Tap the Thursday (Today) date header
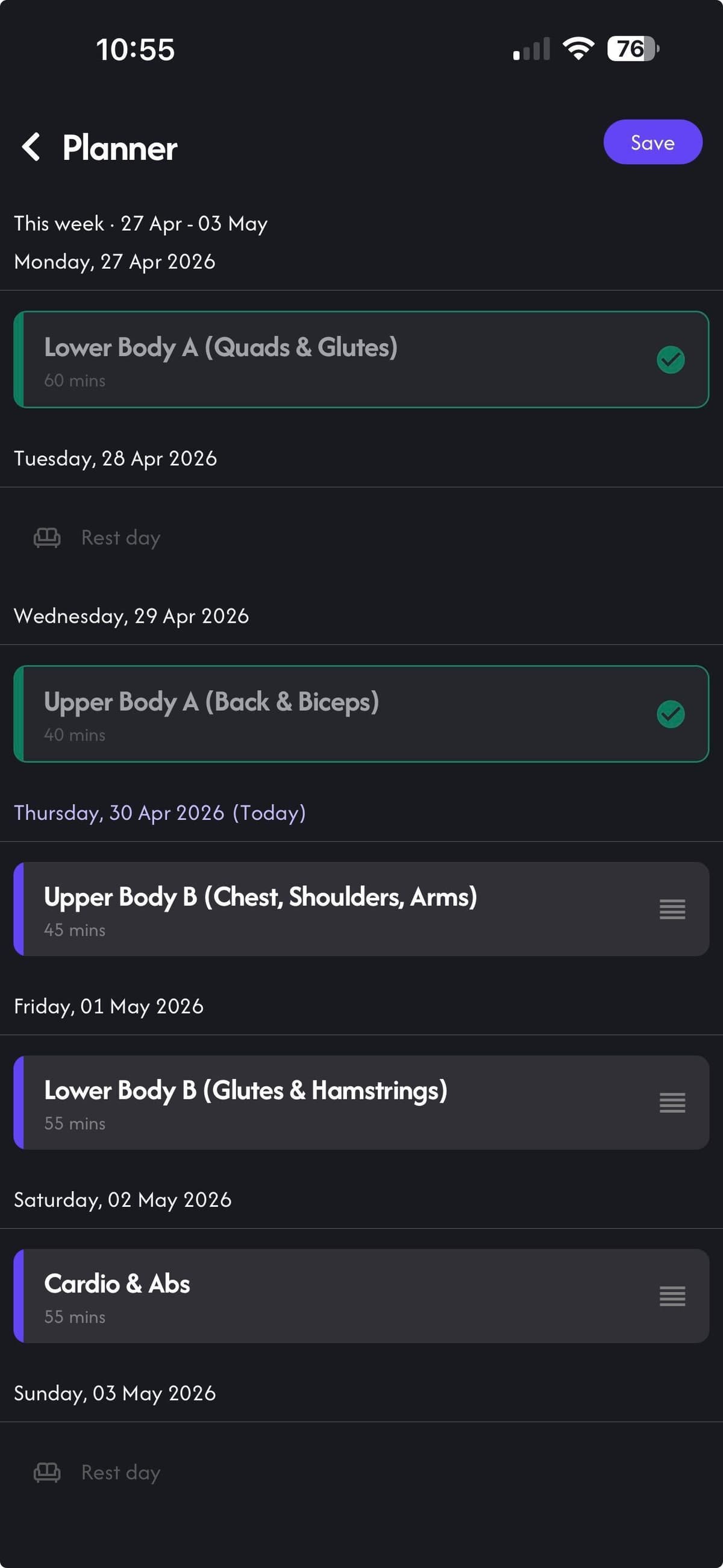 tap(160, 813)
